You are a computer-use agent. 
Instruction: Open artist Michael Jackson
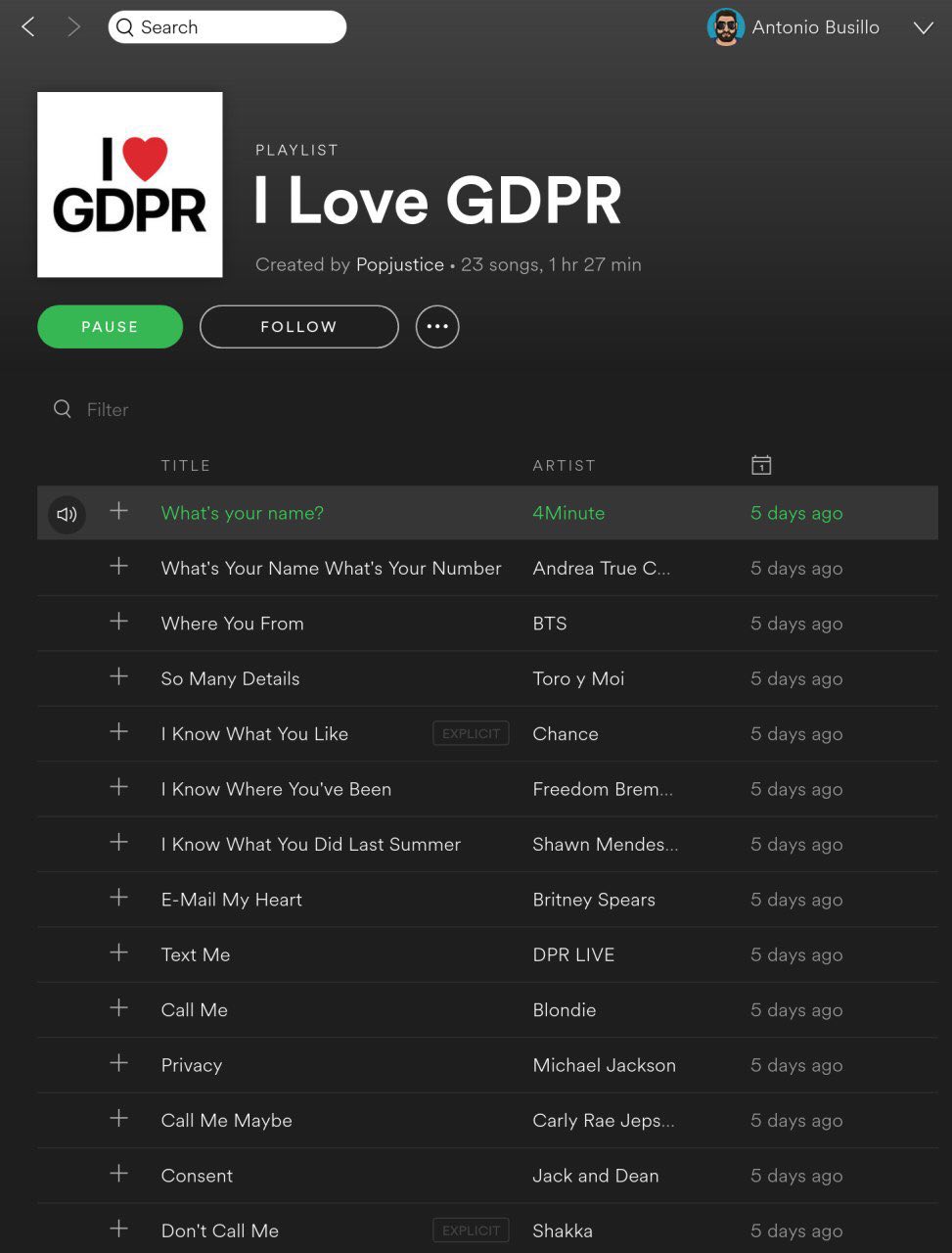click(604, 1065)
